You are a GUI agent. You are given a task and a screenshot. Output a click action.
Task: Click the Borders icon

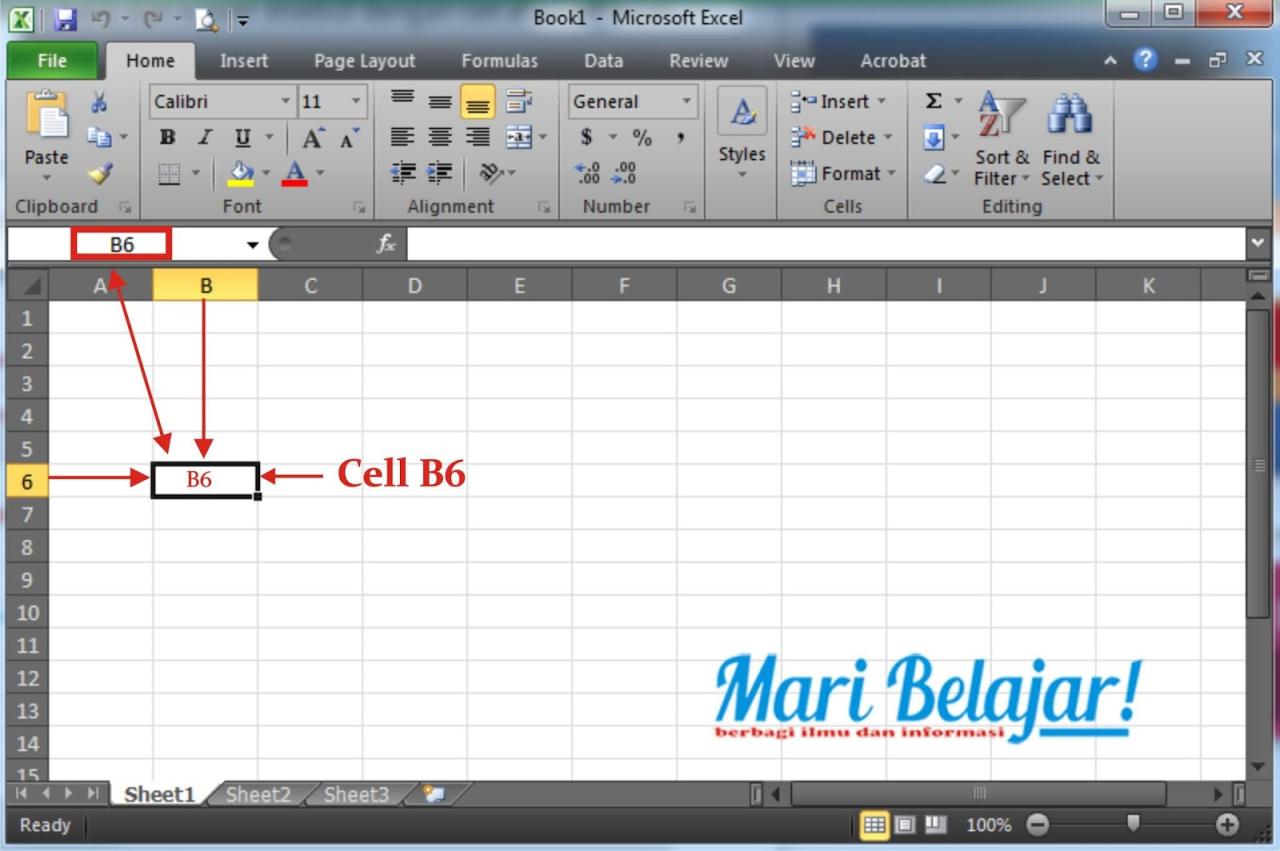(x=170, y=174)
